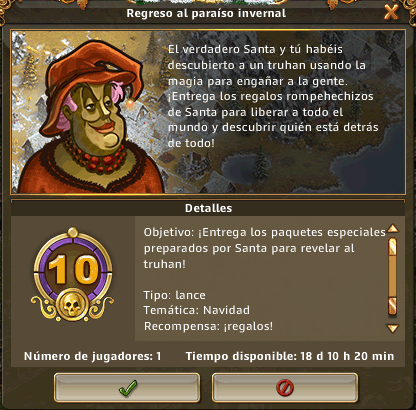
Task: Click the Recompensa: ¡regalos! line
Action: click(208, 326)
